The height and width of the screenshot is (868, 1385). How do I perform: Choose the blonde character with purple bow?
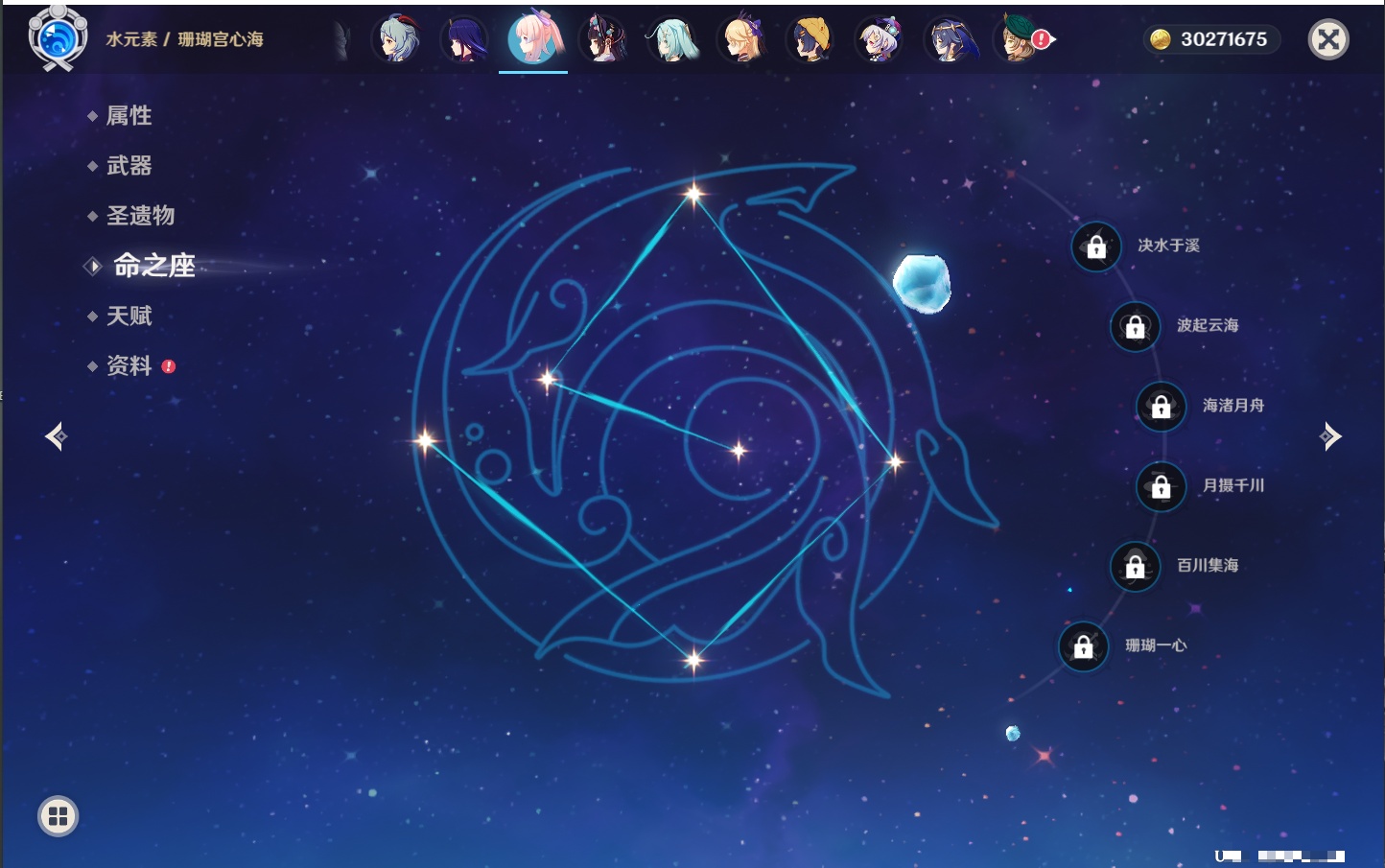(742, 39)
